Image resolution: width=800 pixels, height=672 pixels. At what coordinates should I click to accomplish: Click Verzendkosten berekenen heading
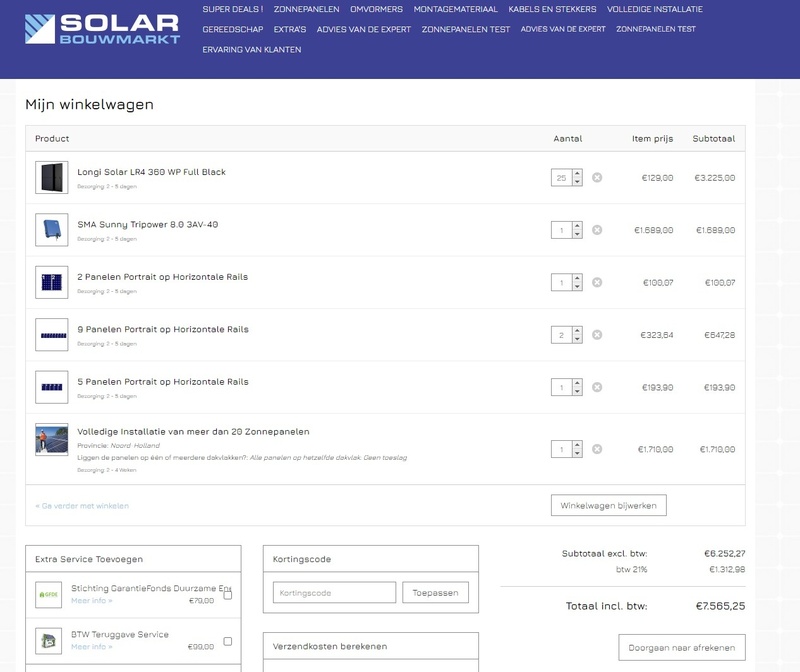coord(330,646)
